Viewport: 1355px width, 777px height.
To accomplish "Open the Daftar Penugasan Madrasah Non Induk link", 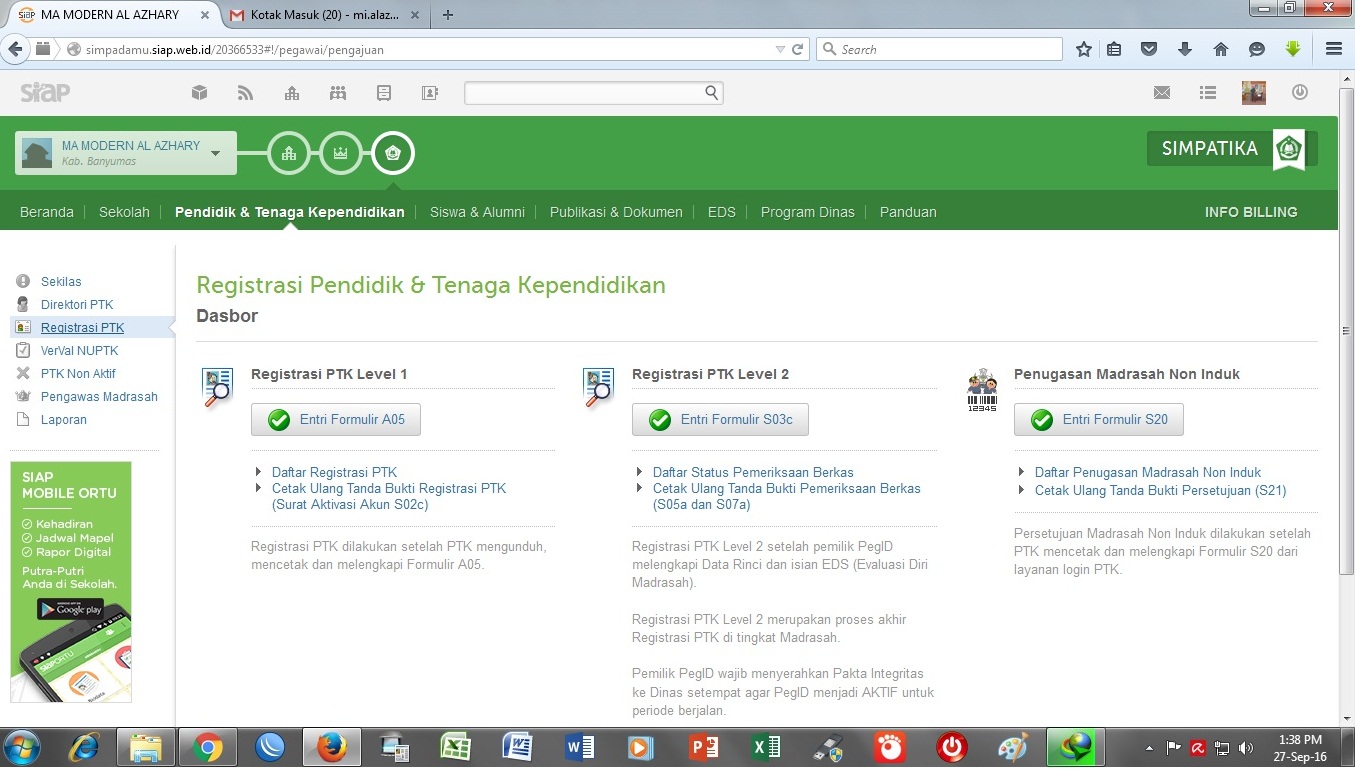I will [x=1147, y=471].
